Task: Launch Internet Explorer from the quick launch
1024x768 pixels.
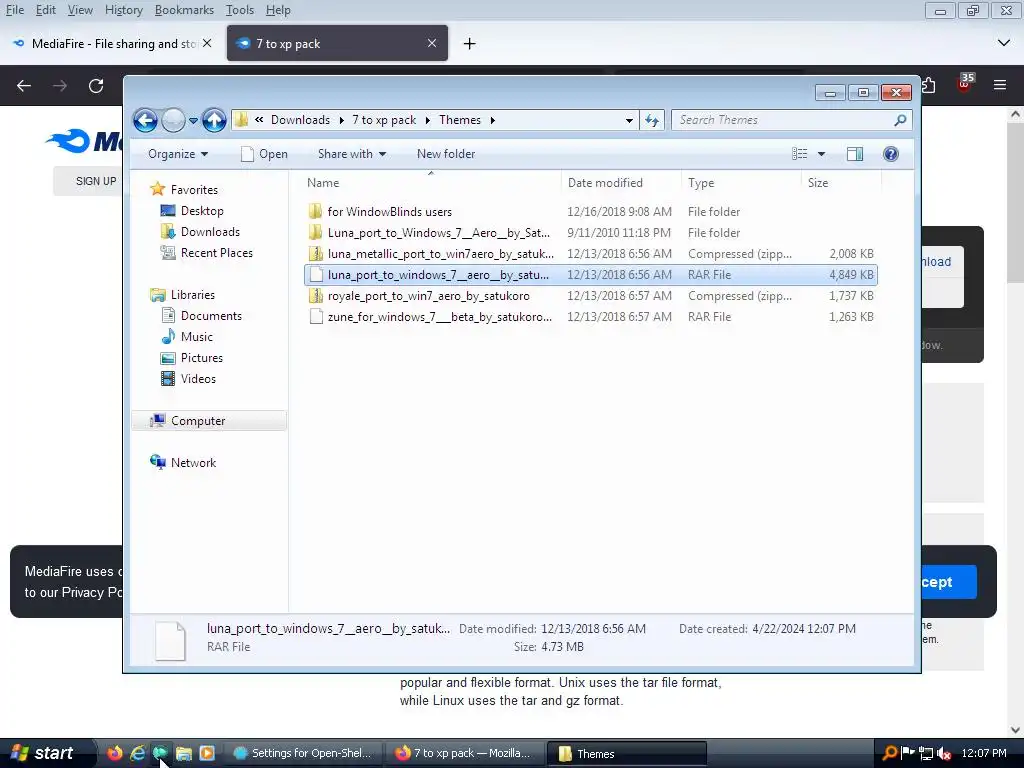Action: (138, 753)
